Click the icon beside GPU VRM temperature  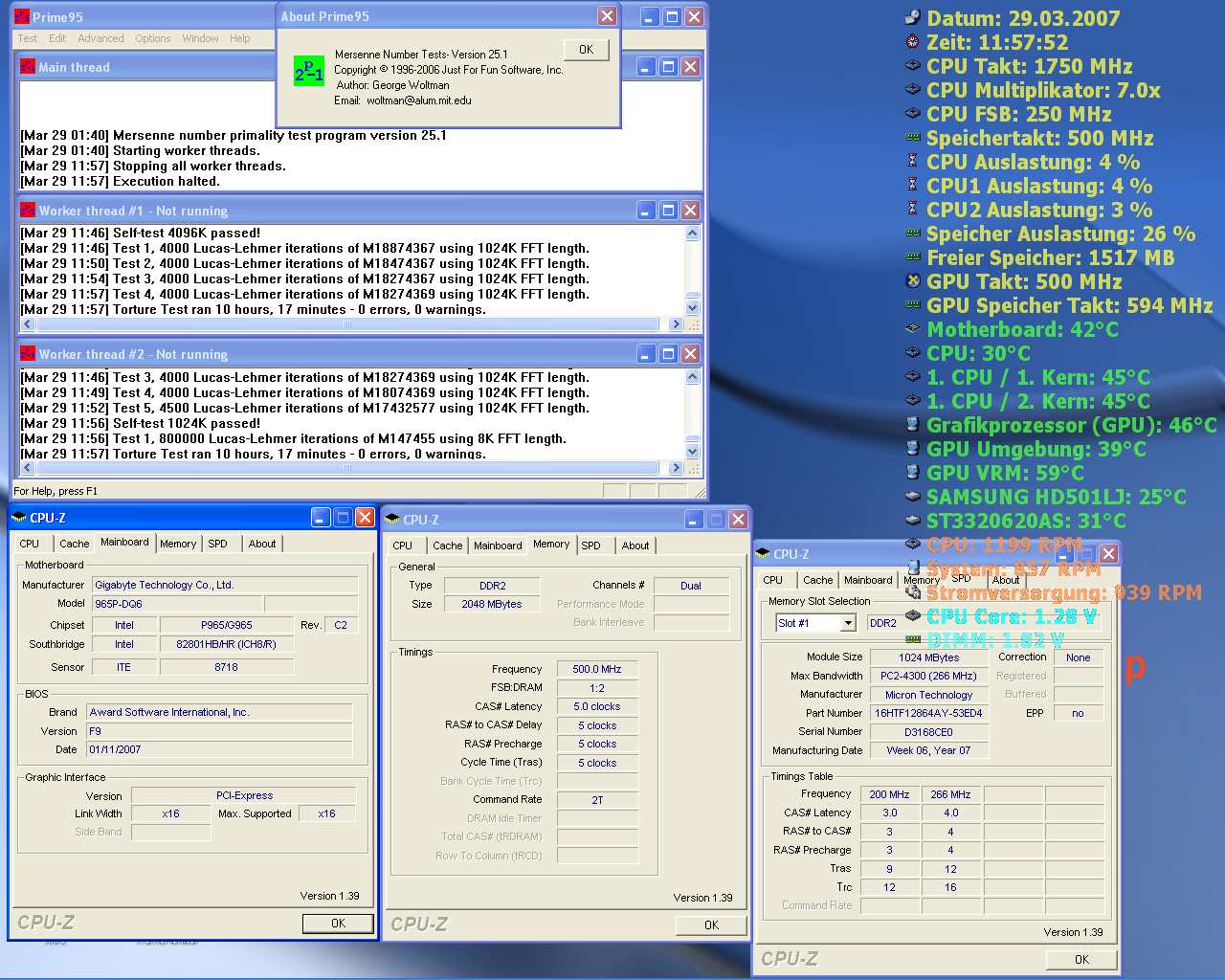pos(912,472)
